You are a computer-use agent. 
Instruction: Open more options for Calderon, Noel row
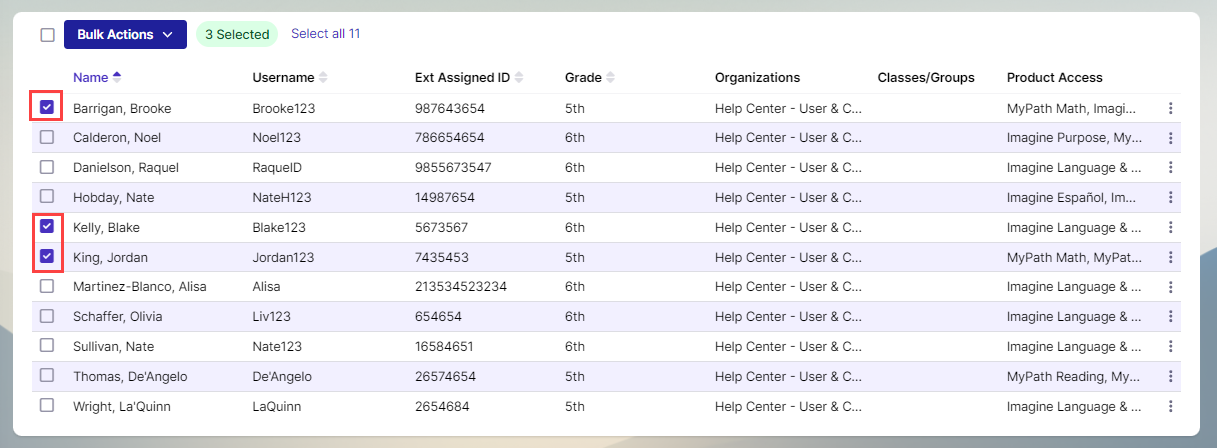pos(1171,138)
